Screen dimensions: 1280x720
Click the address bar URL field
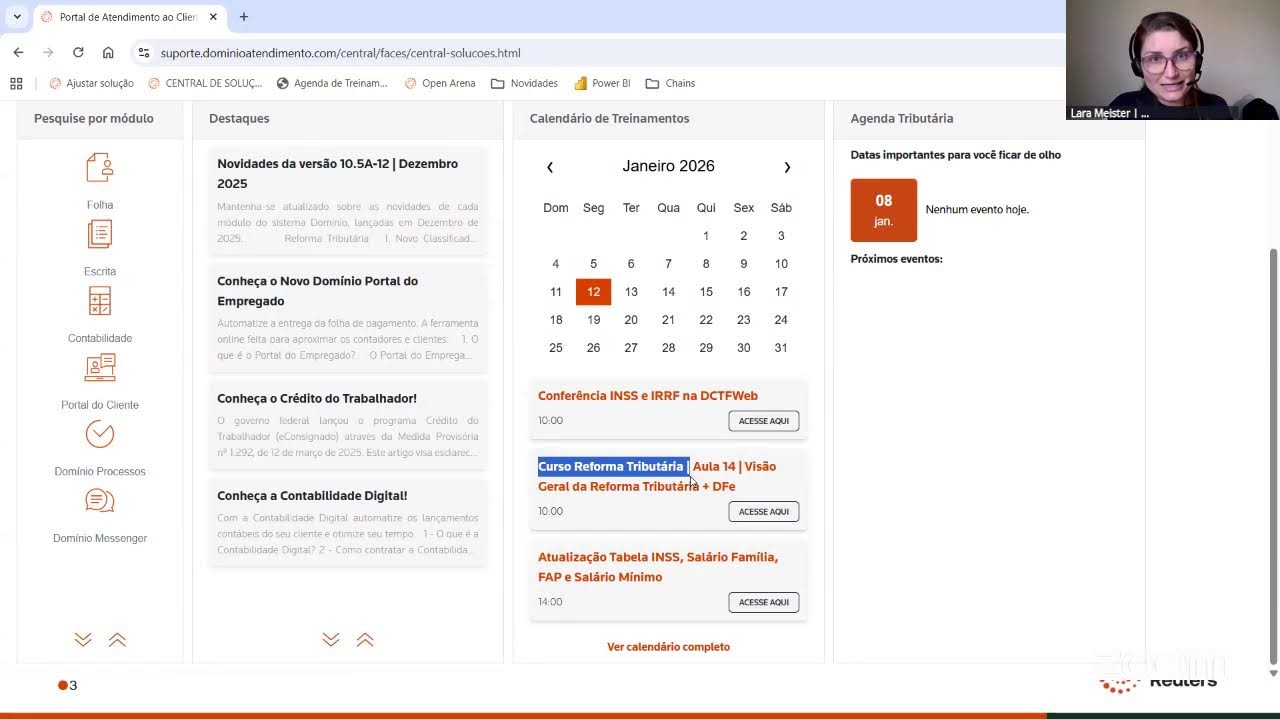point(600,53)
